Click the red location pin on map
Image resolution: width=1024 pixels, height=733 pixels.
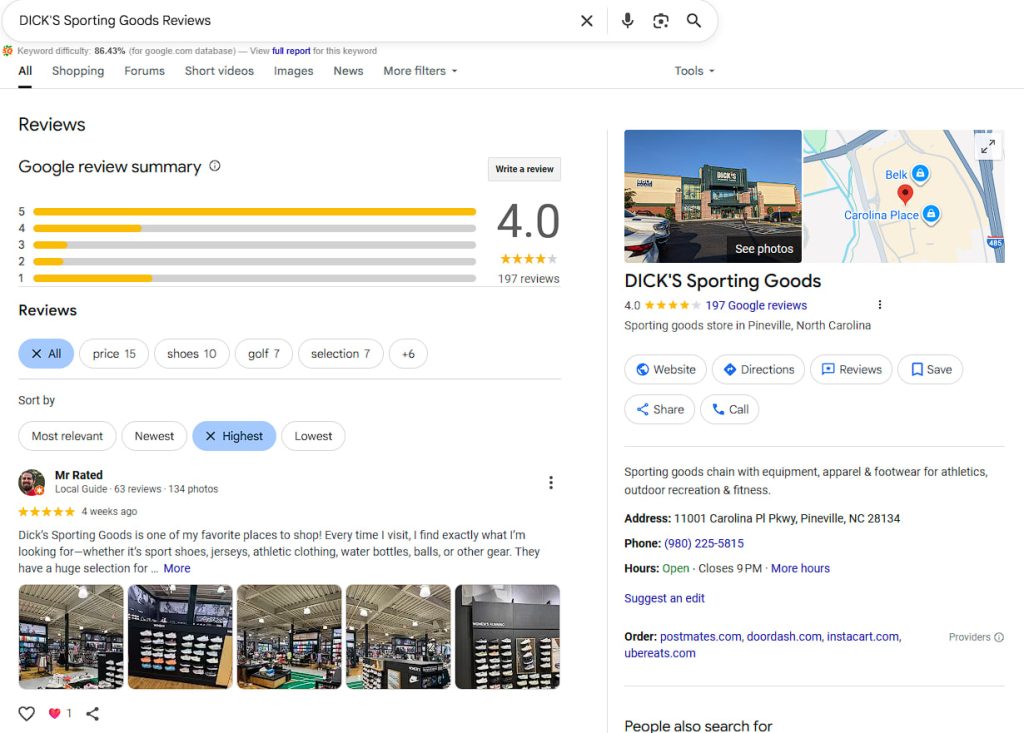904,194
